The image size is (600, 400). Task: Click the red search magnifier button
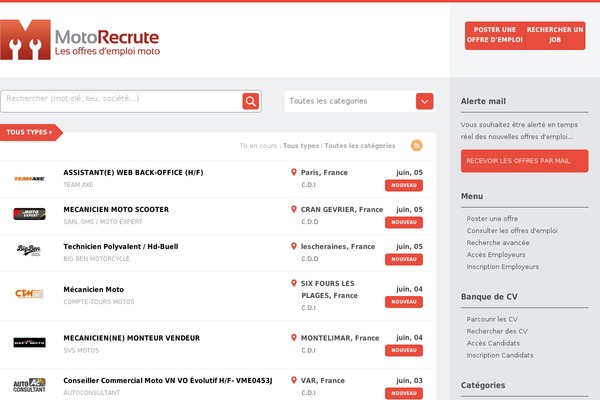tap(251, 101)
